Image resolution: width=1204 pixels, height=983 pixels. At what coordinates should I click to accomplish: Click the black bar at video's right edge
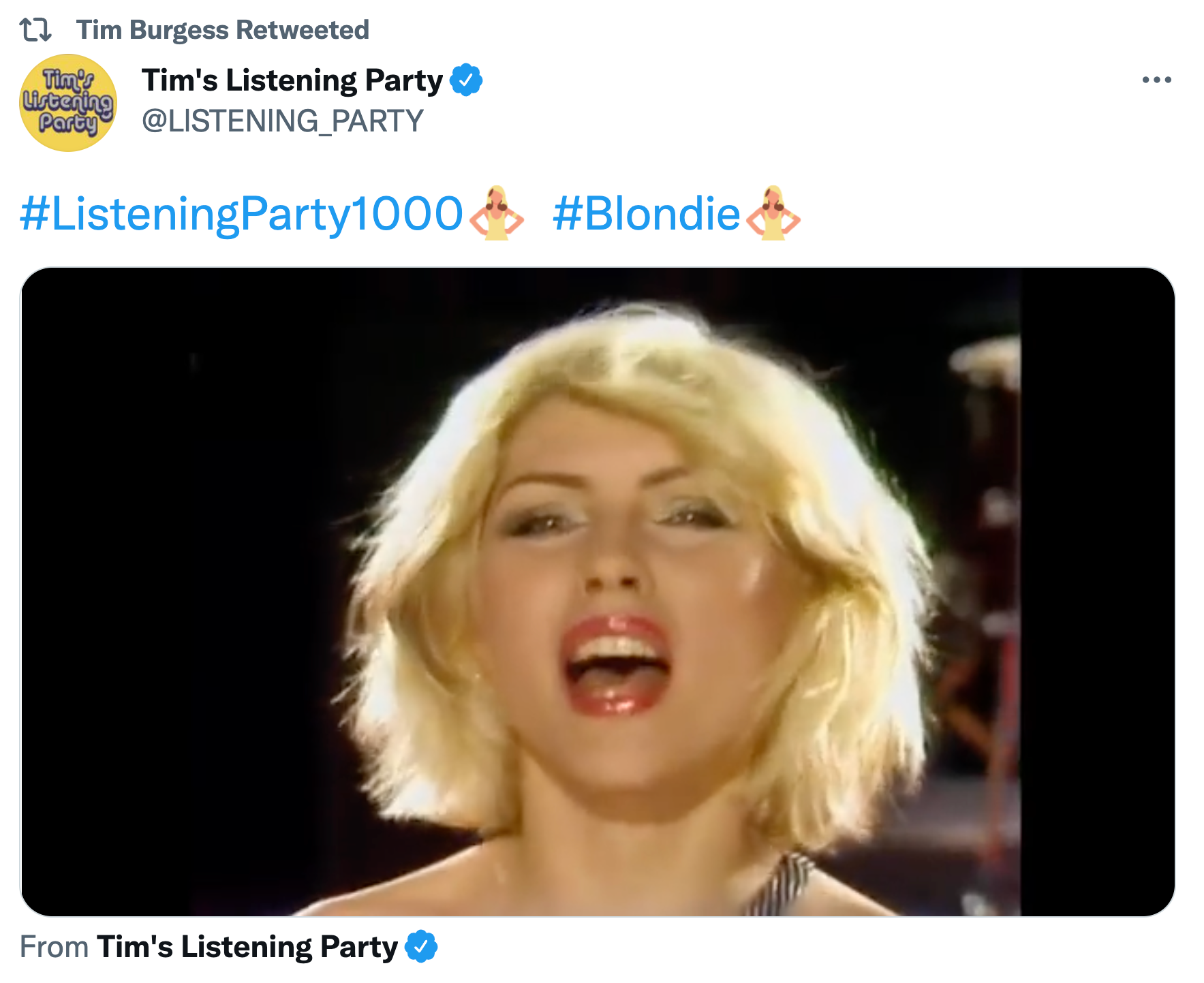tap(1098, 592)
